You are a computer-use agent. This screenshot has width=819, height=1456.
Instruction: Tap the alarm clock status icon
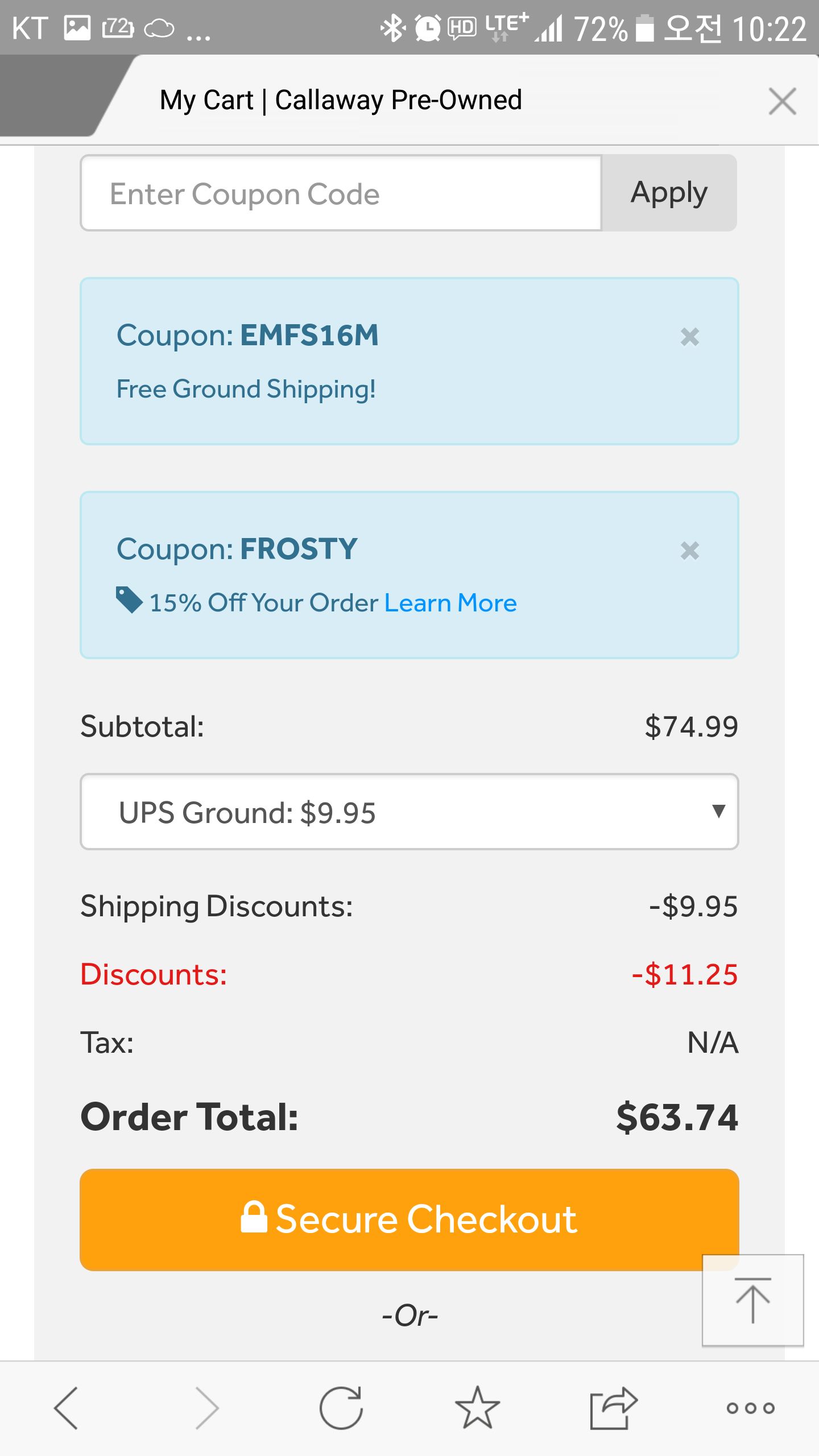coord(428,28)
